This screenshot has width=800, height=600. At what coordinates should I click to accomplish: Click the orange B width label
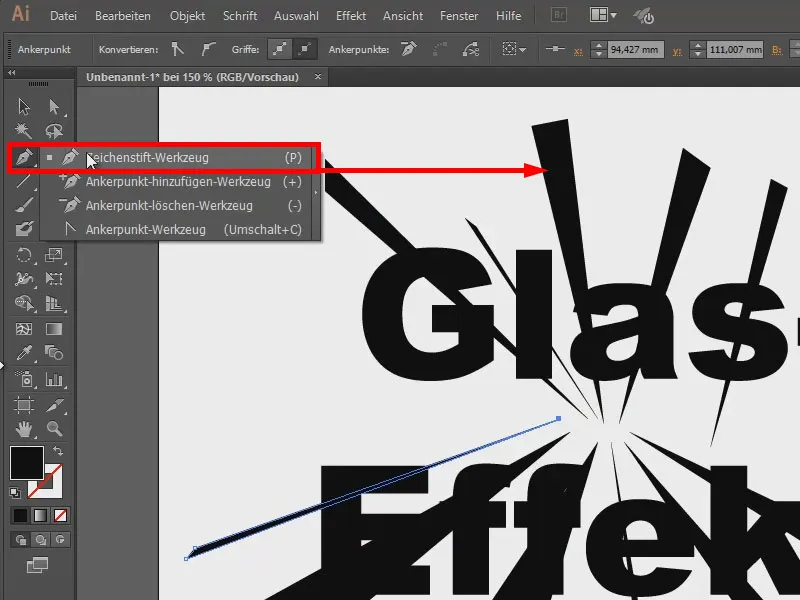pyautogui.click(x=777, y=50)
